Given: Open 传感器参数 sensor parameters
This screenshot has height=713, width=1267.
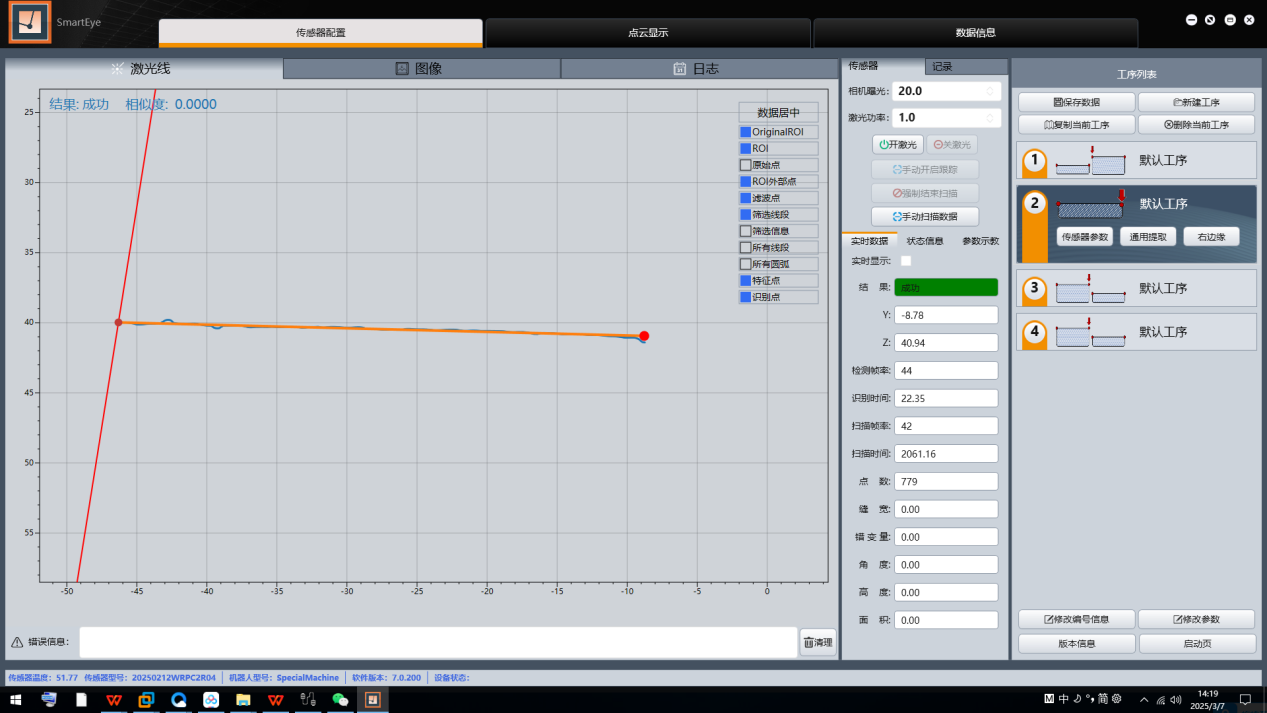Looking at the screenshot, I should 1084,237.
